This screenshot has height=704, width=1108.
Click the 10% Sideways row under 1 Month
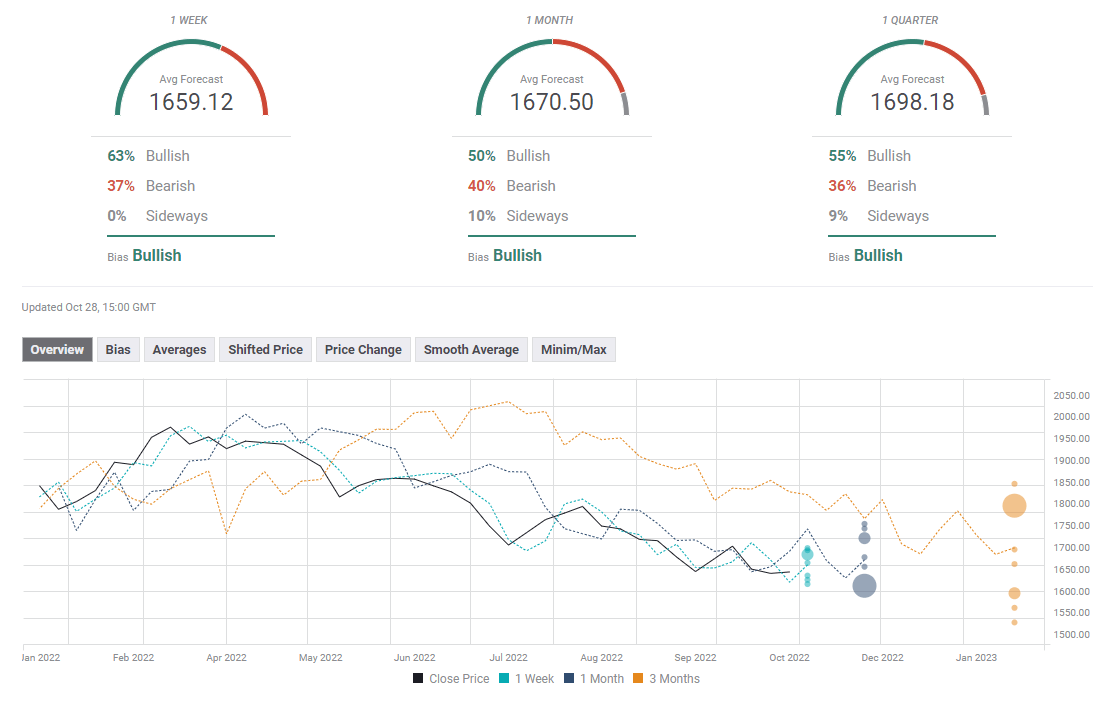pos(518,216)
